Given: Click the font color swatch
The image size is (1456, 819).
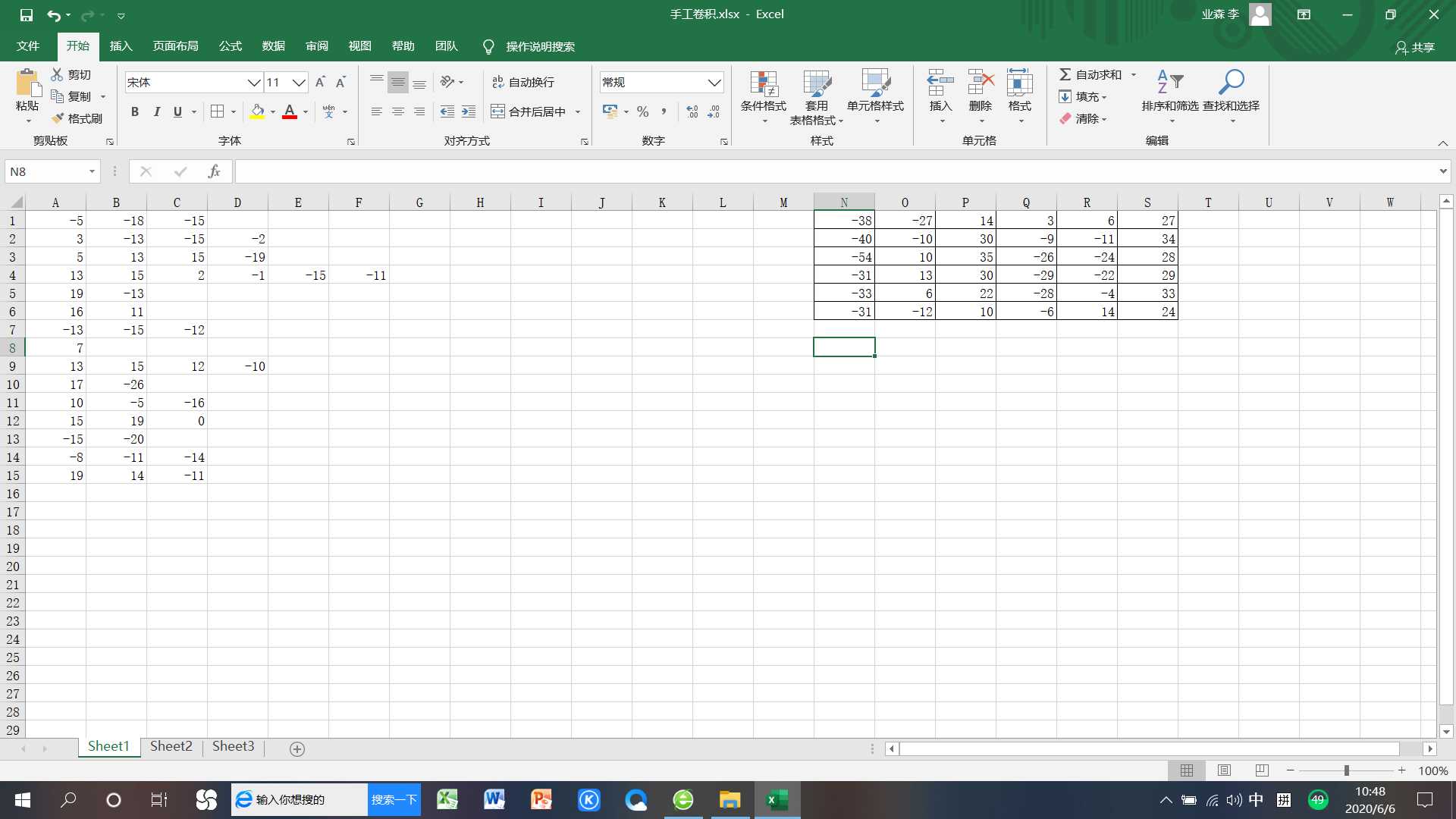Looking at the screenshot, I should pos(291,118).
